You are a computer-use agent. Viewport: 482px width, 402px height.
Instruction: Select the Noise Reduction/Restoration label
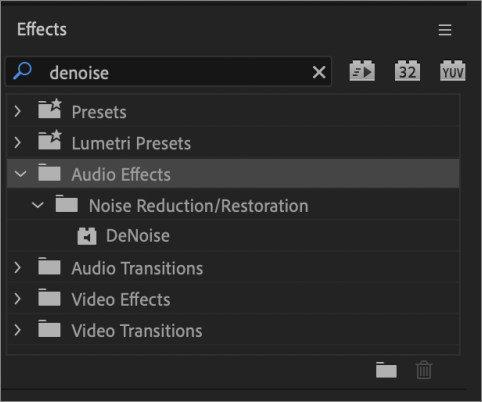[199, 206]
